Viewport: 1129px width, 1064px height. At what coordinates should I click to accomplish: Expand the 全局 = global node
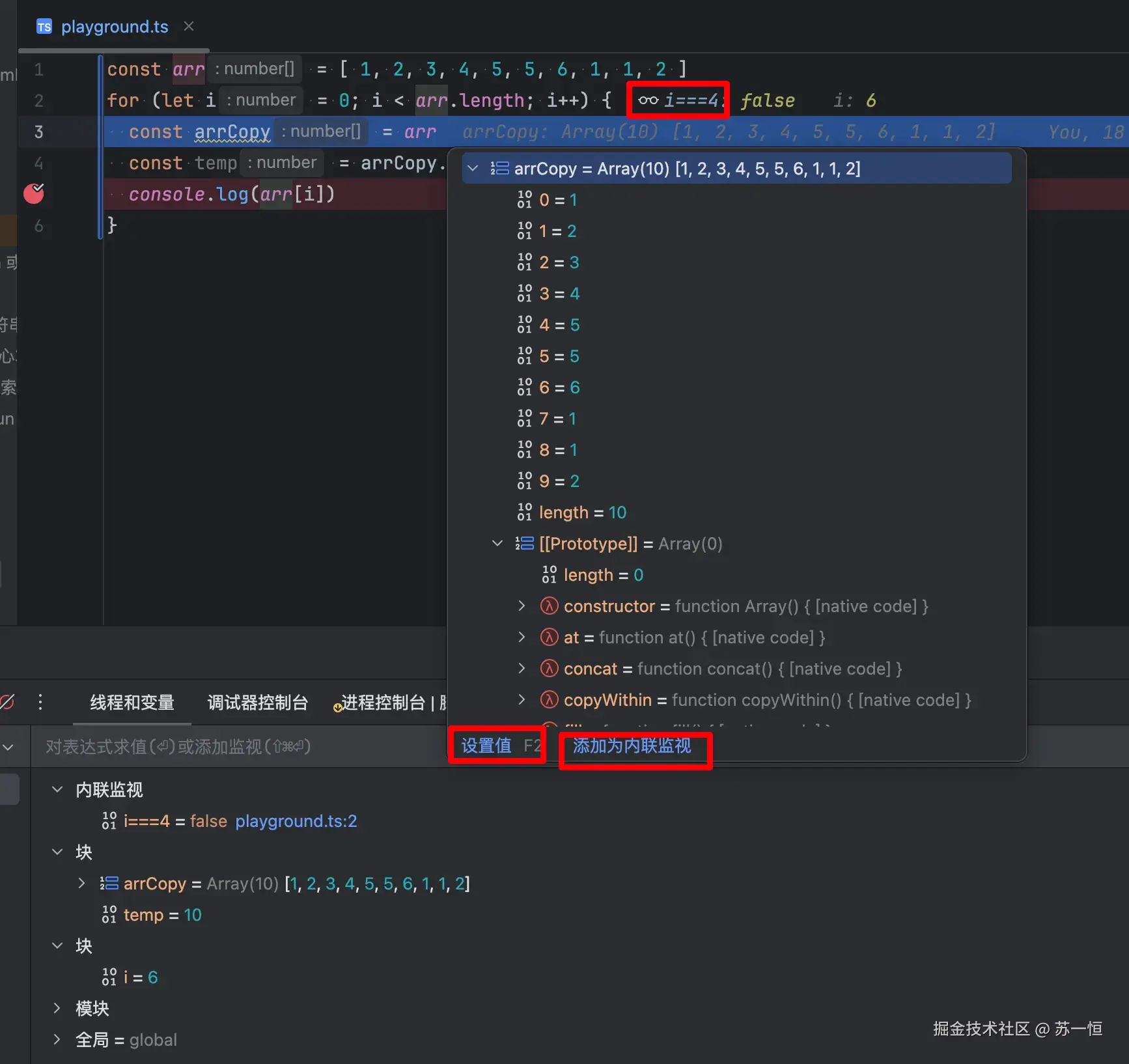pyautogui.click(x=57, y=1040)
